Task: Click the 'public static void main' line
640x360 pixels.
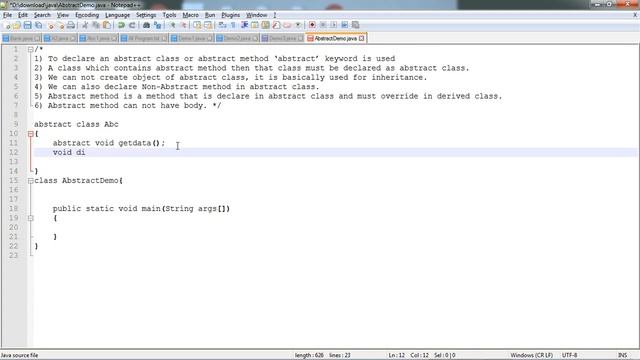Action: pos(141,209)
